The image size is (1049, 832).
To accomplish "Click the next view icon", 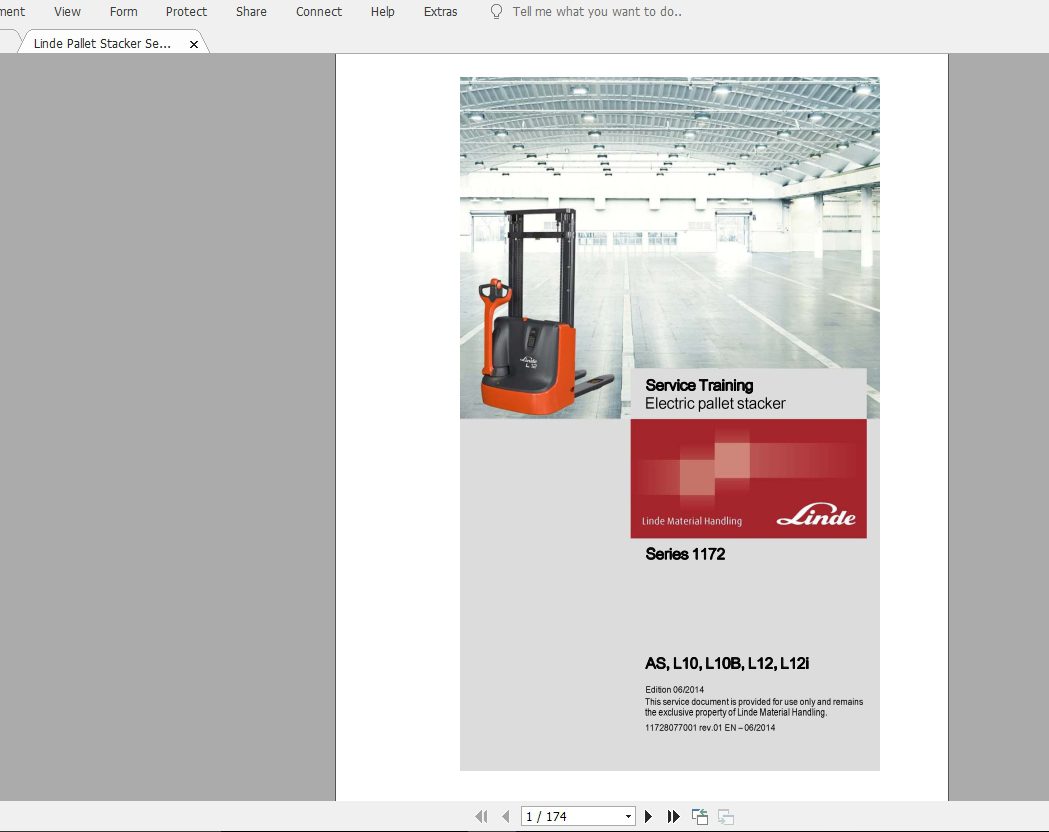I will coord(726,817).
